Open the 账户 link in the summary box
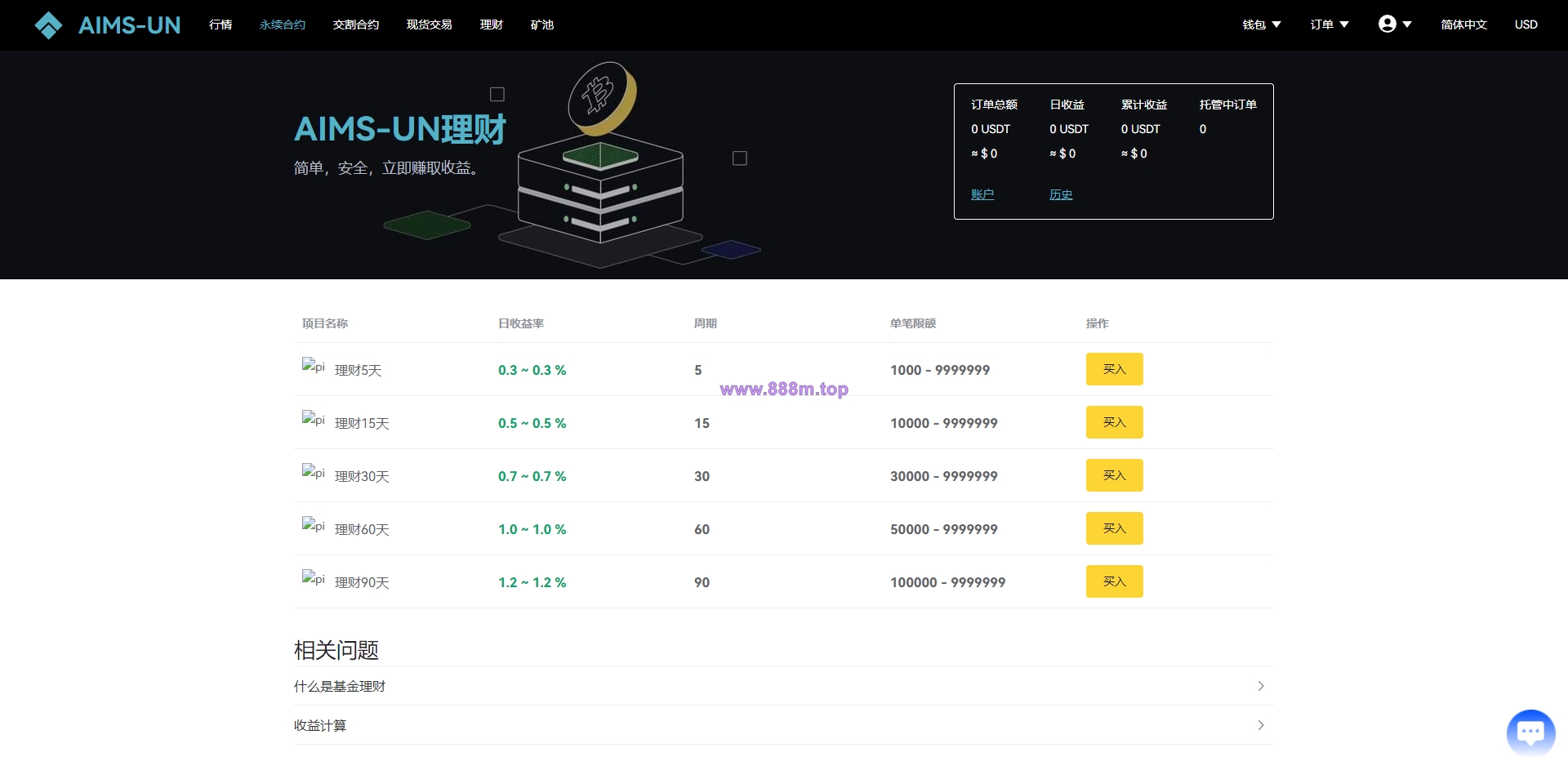1568x757 pixels. pos(982,194)
